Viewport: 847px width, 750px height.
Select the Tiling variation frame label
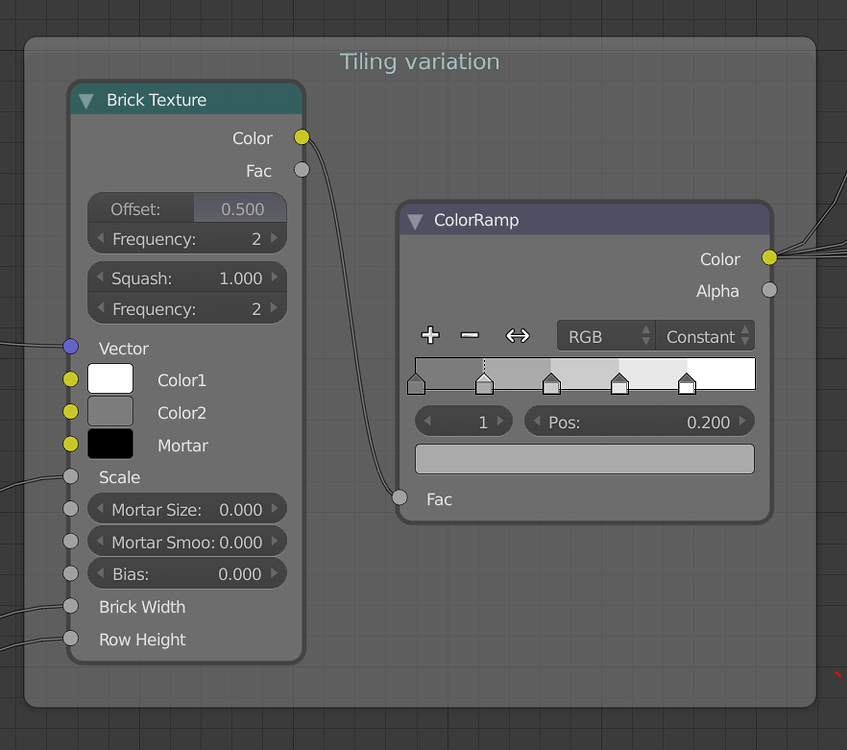(420, 62)
